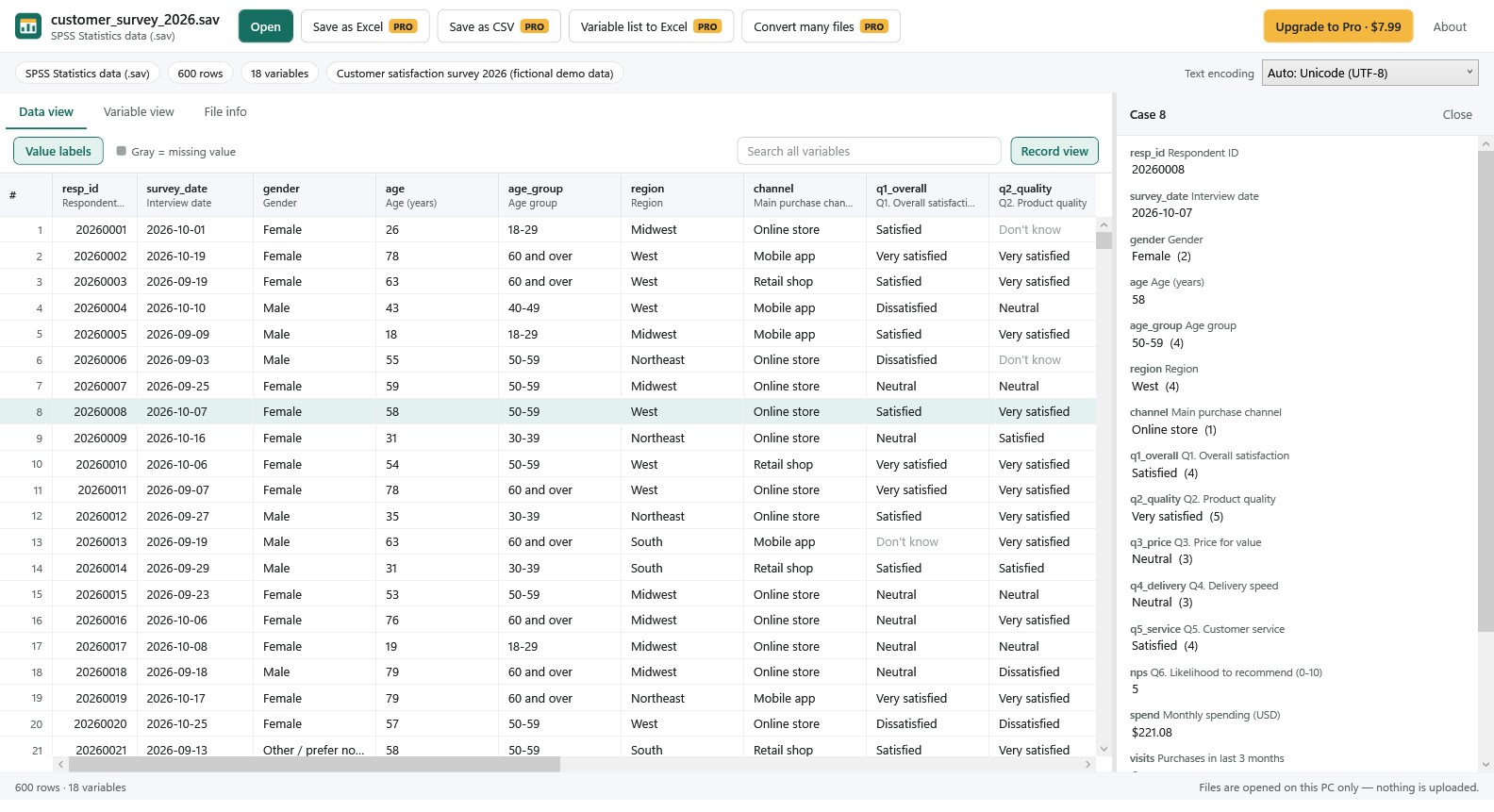Switch to the Variable view tab
Viewport: 1494px width, 812px height.
coord(139,111)
